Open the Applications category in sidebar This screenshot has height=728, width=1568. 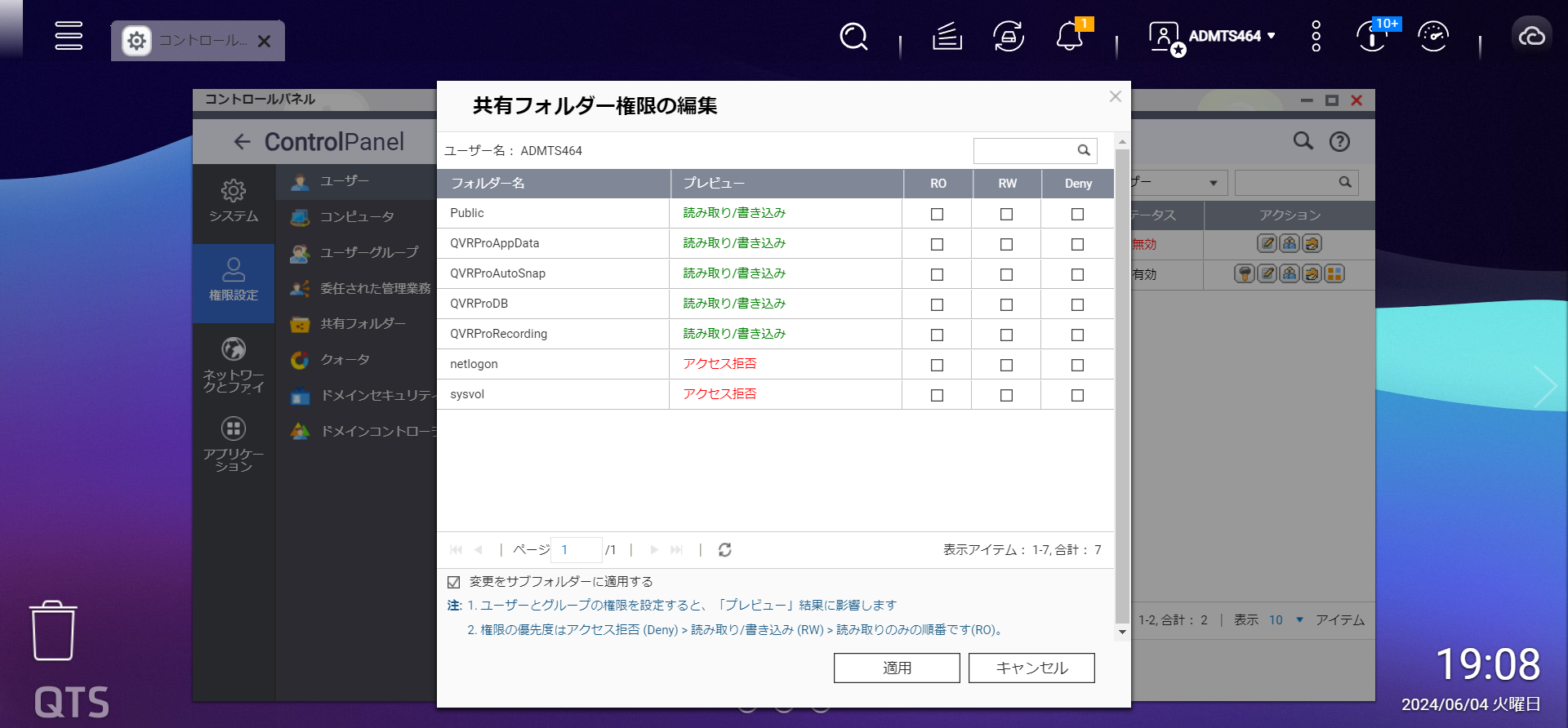click(234, 444)
